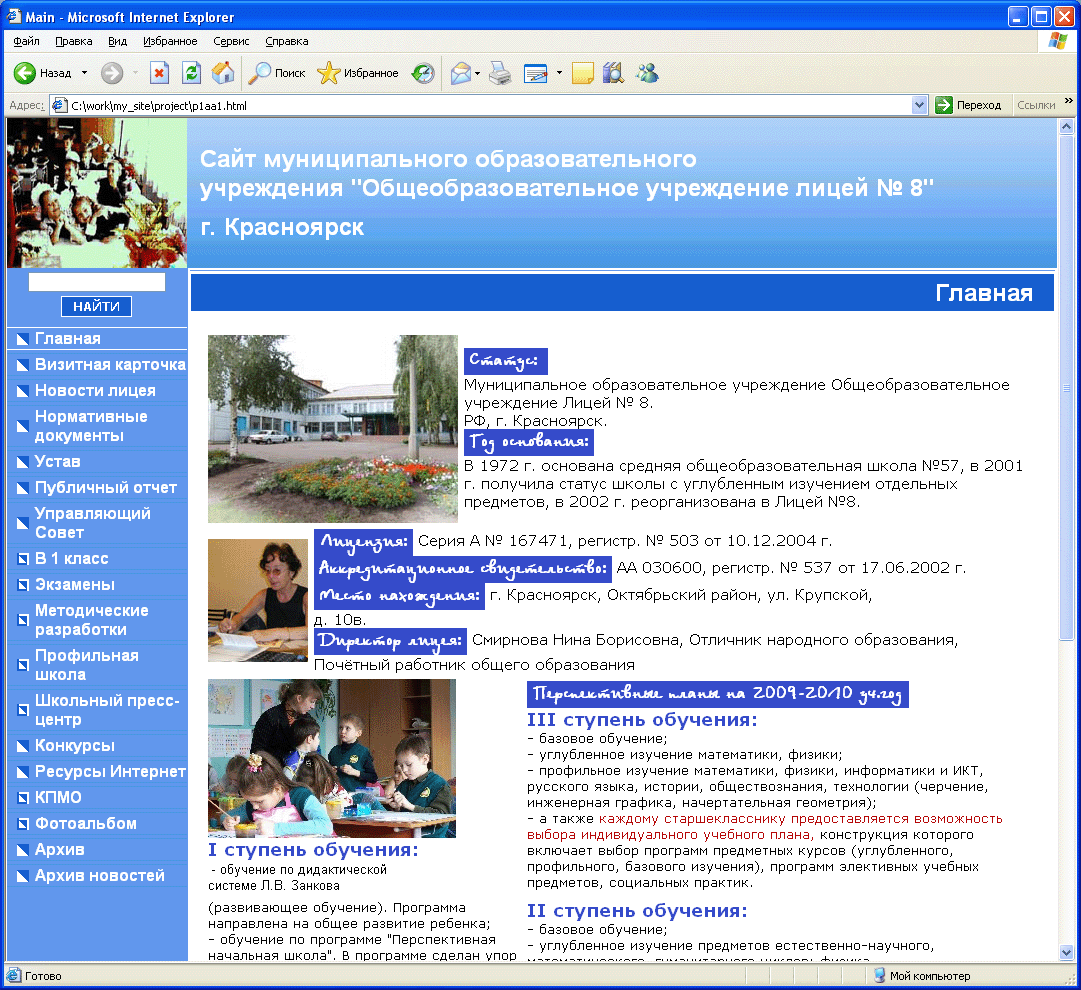Expand the Edit button dropdown arrow
This screenshot has width=1081, height=990.
(x=559, y=72)
